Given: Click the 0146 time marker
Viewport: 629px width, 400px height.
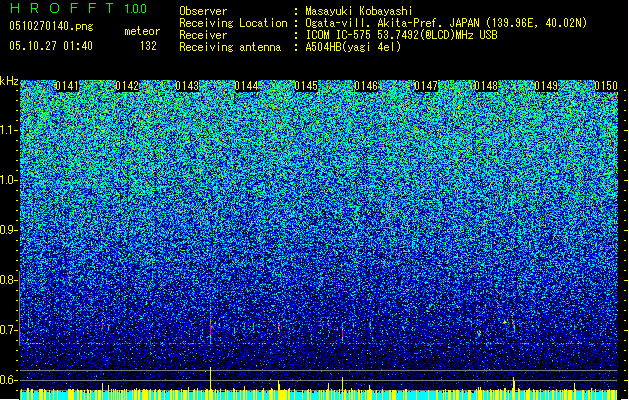Looking at the screenshot, I should click(366, 86).
